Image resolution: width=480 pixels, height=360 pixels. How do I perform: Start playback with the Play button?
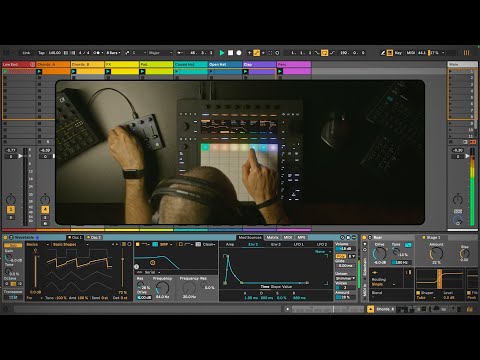(222, 53)
